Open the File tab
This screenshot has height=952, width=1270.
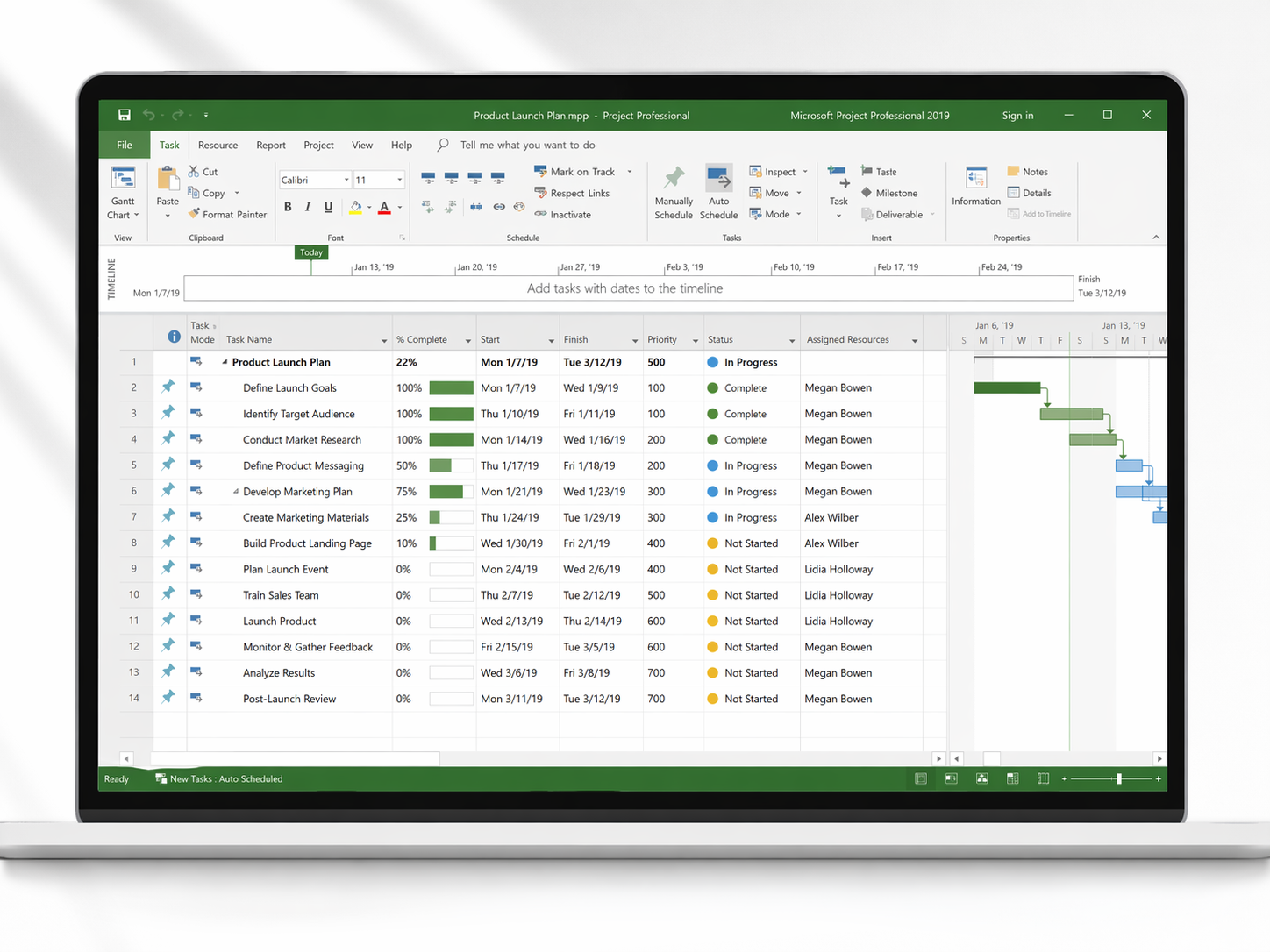point(125,145)
